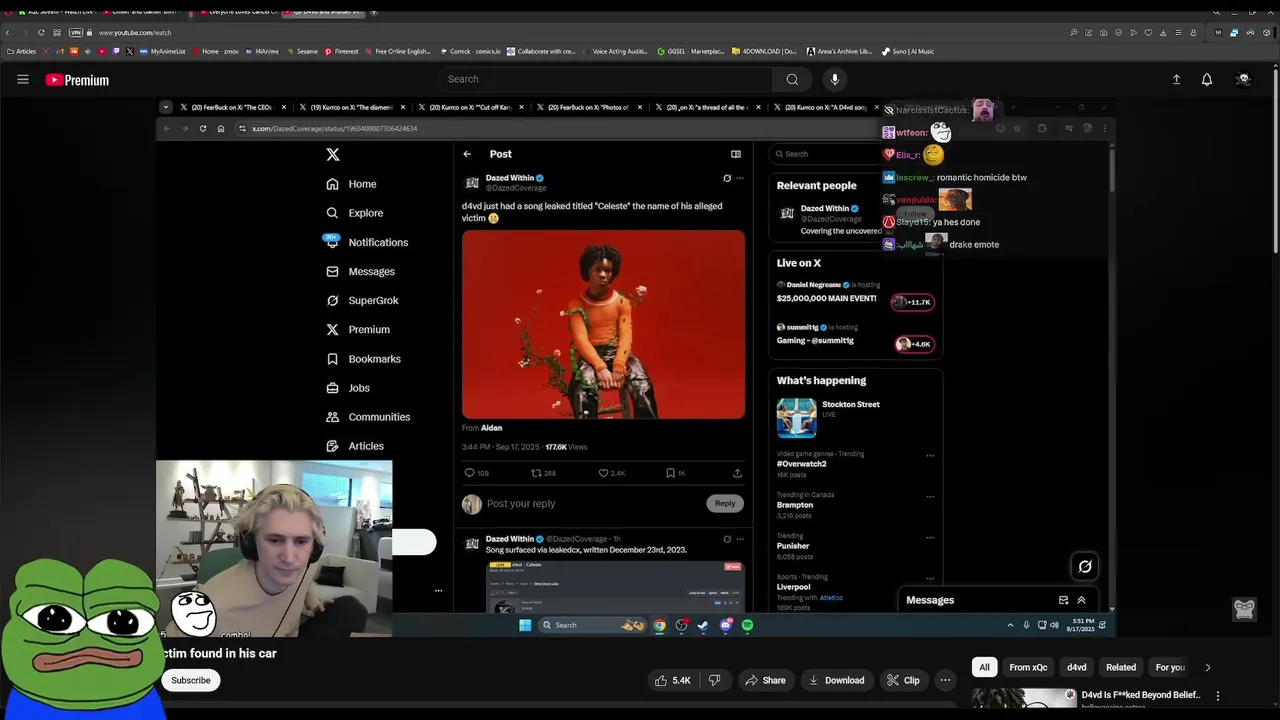Open Notifications in the X sidebar
This screenshot has width=1280, height=720.
click(366, 242)
